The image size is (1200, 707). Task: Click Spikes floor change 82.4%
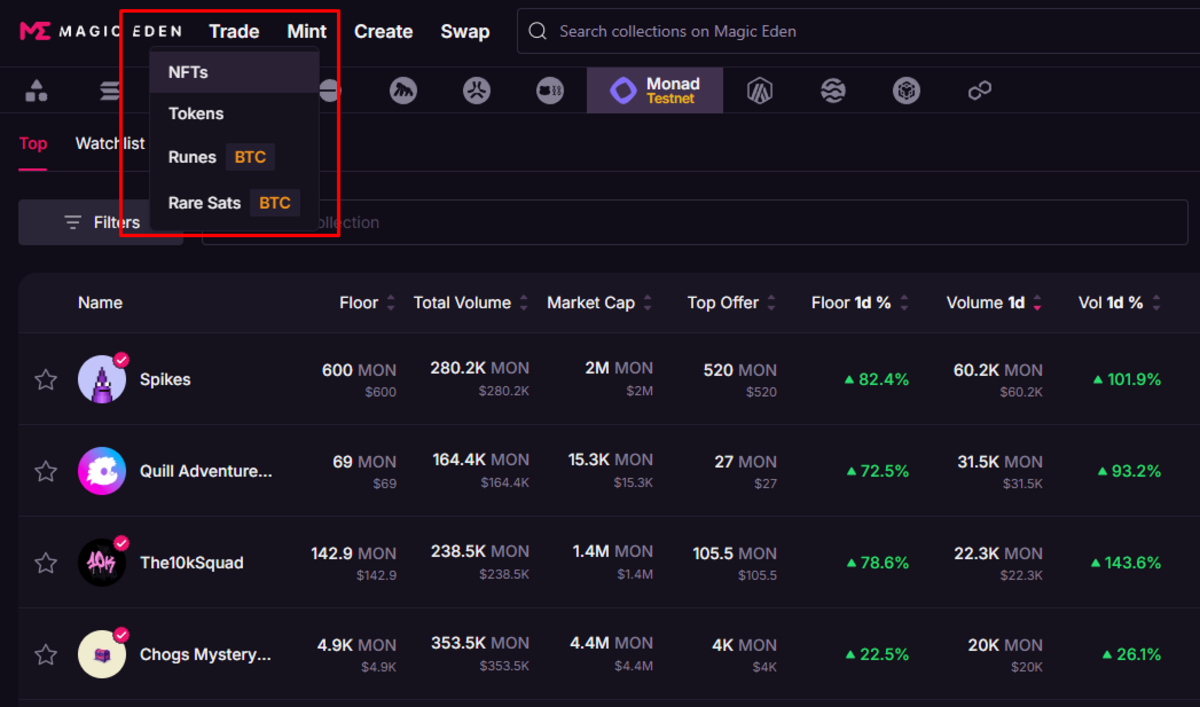coord(877,380)
